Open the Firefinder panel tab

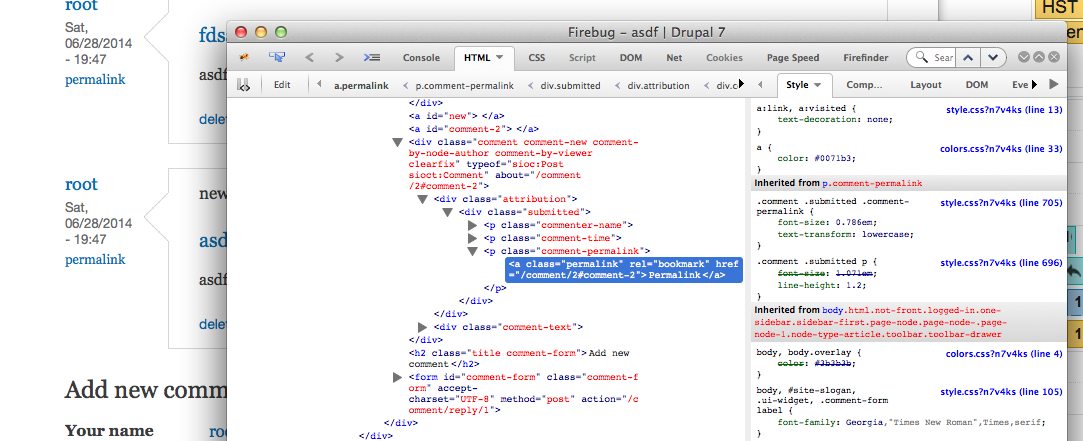click(x=865, y=58)
